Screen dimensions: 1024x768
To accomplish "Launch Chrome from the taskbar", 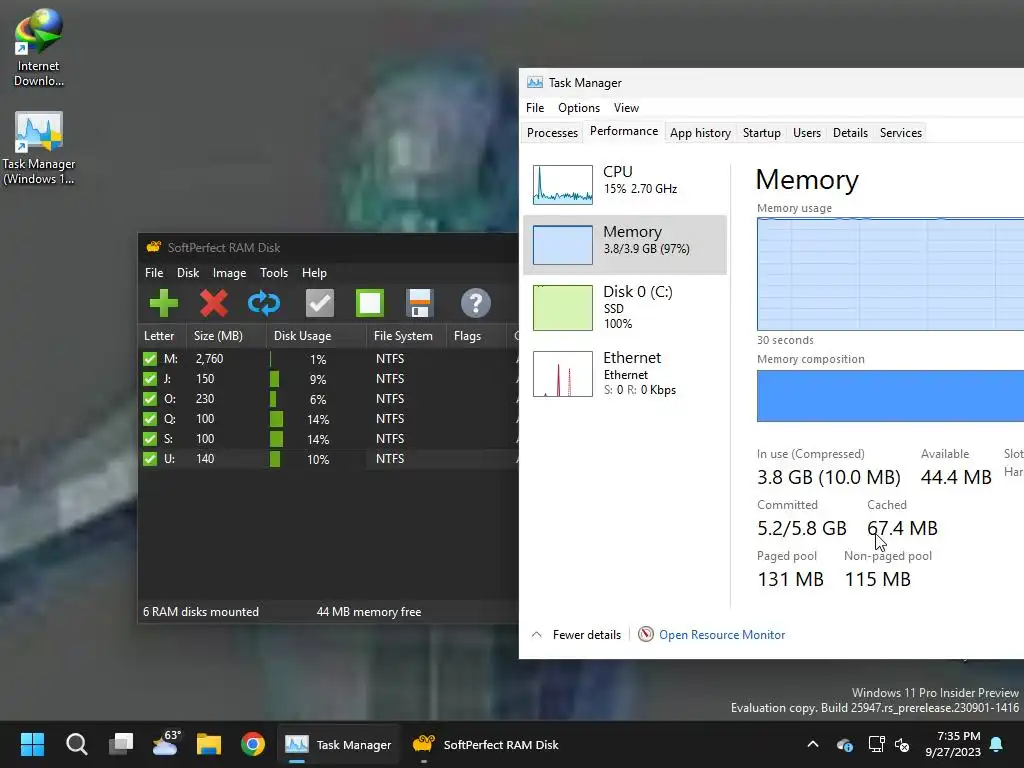I will pos(253,744).
